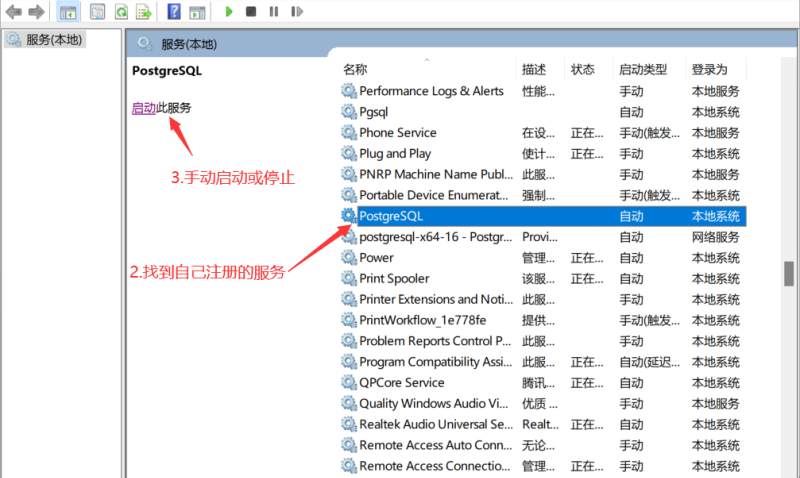The width and height of the screenshot is (800, 478).
Task: Select Program Compatibility Assi... service
Action: (543, 362)
